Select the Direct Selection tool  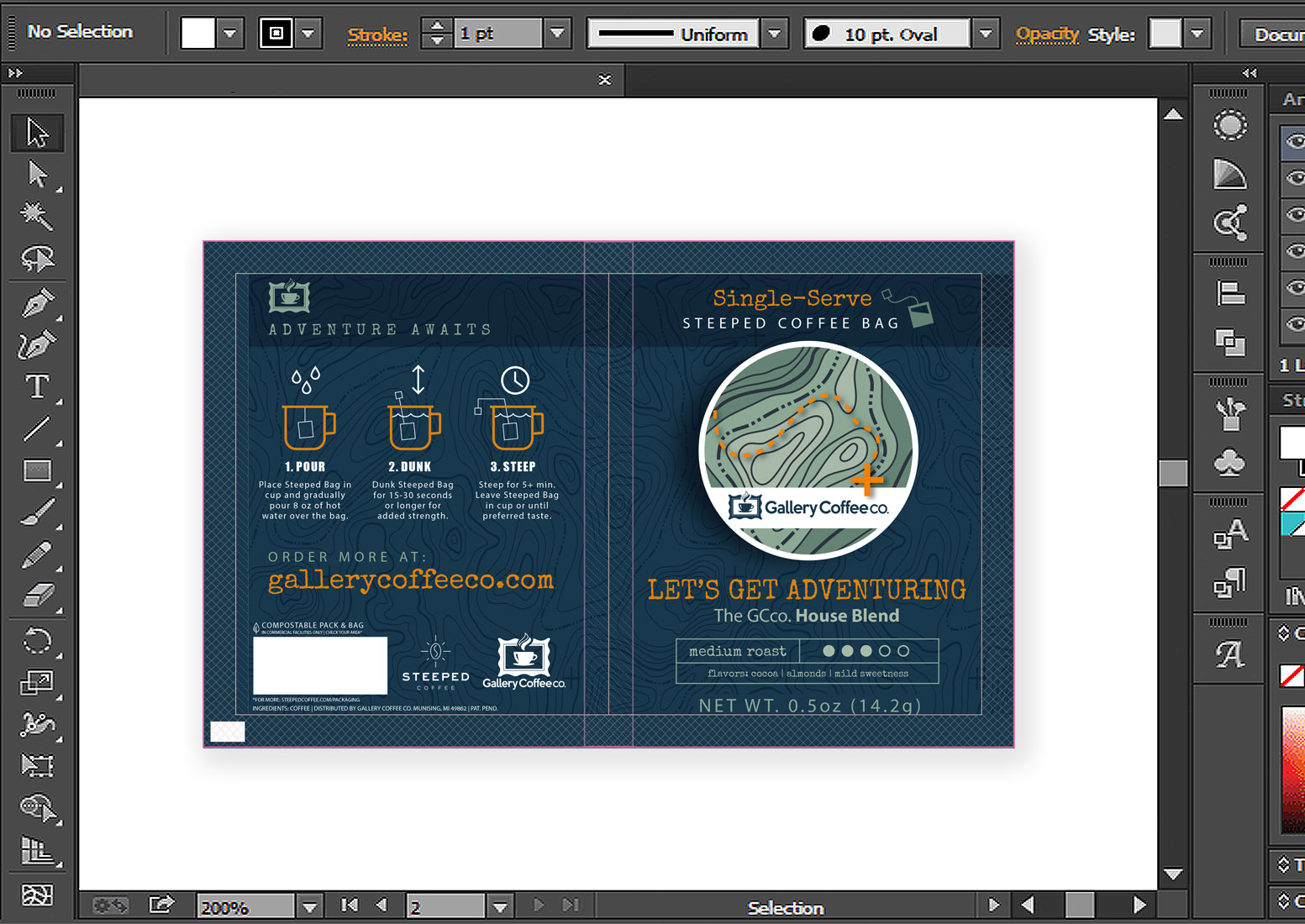(37, 175)
